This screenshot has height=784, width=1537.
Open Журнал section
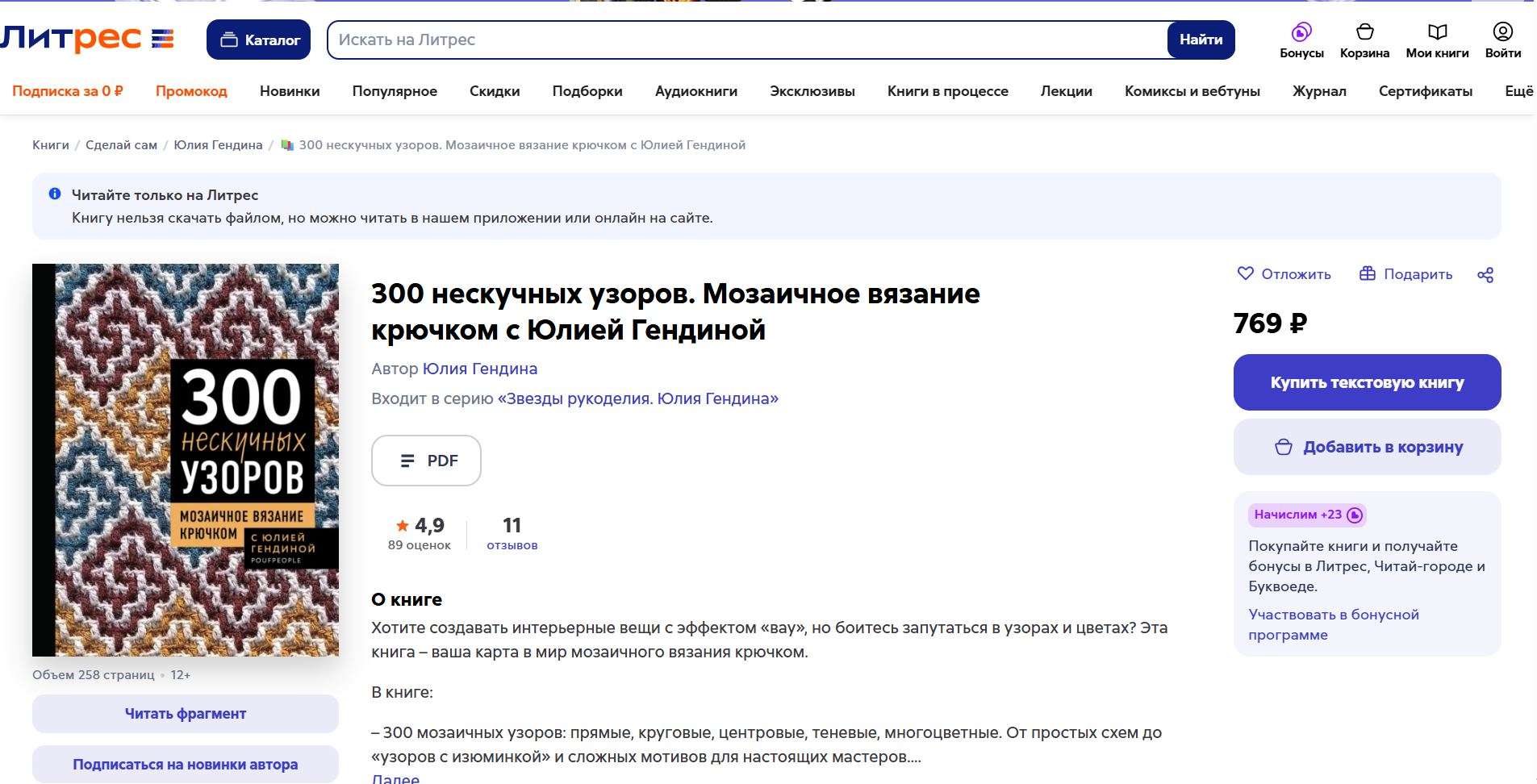click(1319, 91)
